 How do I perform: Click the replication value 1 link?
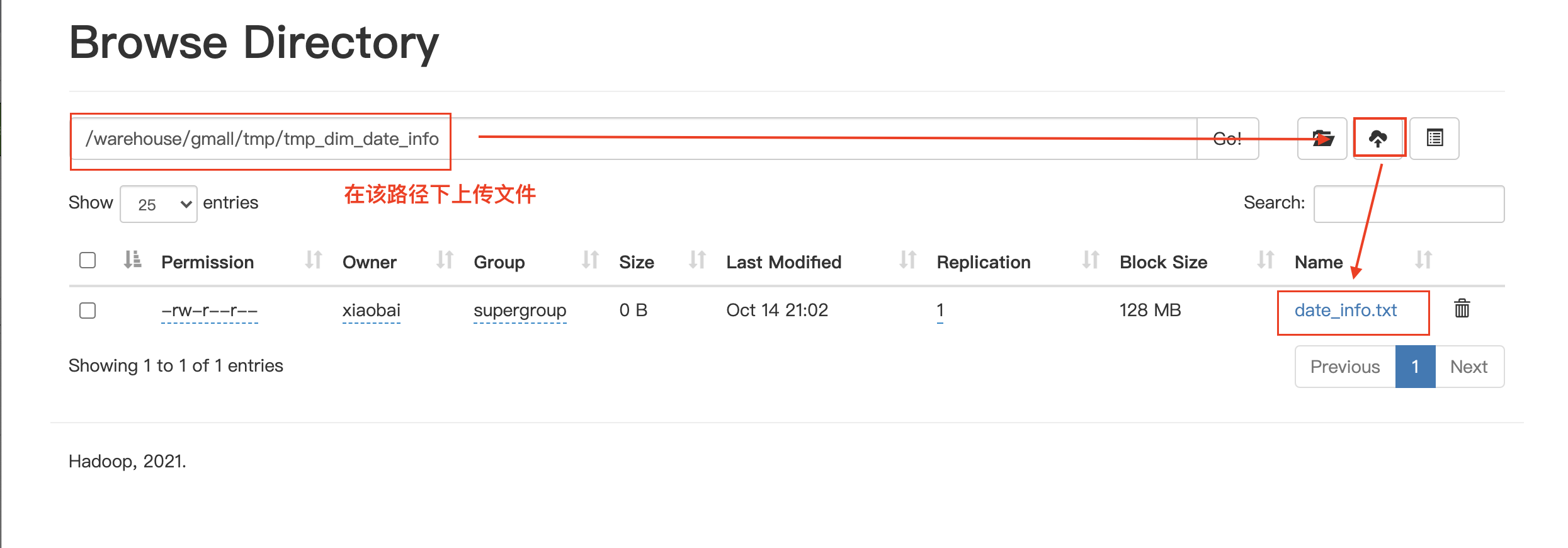point(940,310)
